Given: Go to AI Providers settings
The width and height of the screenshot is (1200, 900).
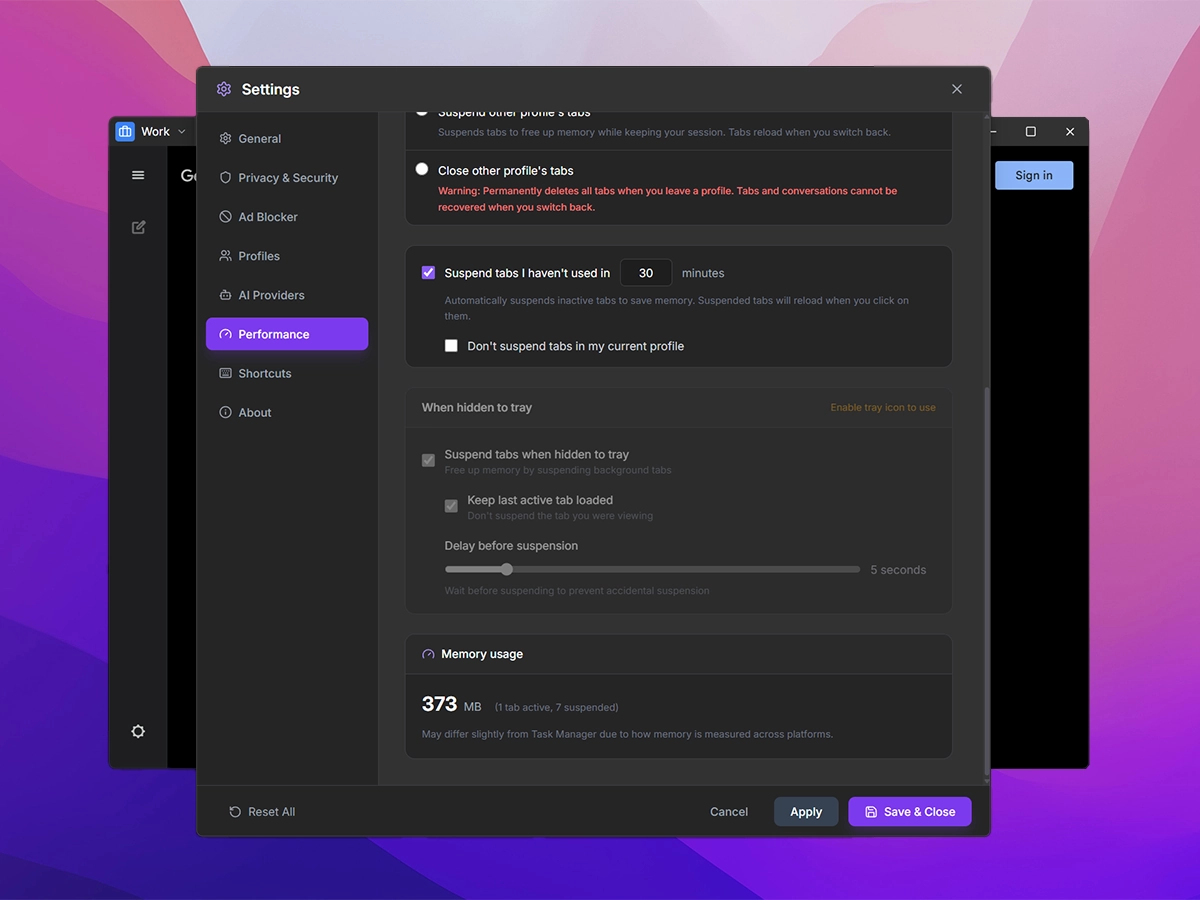Looking at the screenshot, I should (x=270, y=295).
